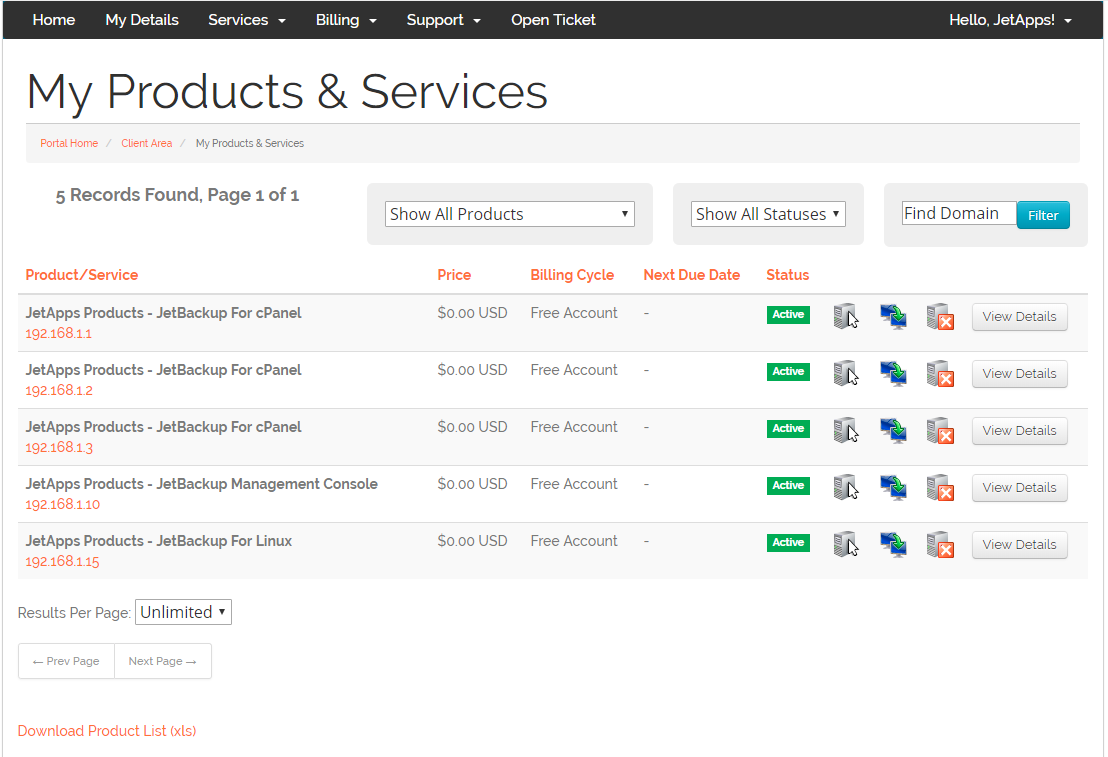This screenshot has height=757, width=1108.
Task: Click the Find Domain input field
Action: (959, 213)
